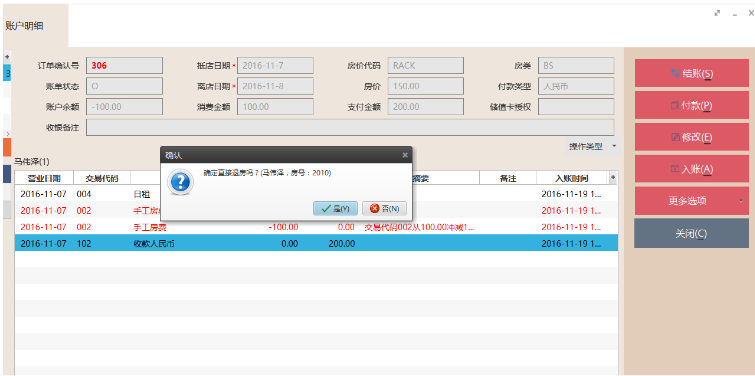This screenshot has width=755, height=376.
Task: Click the 关闭(C) close button
Action: pyautogui.click(x=691, y=233)
